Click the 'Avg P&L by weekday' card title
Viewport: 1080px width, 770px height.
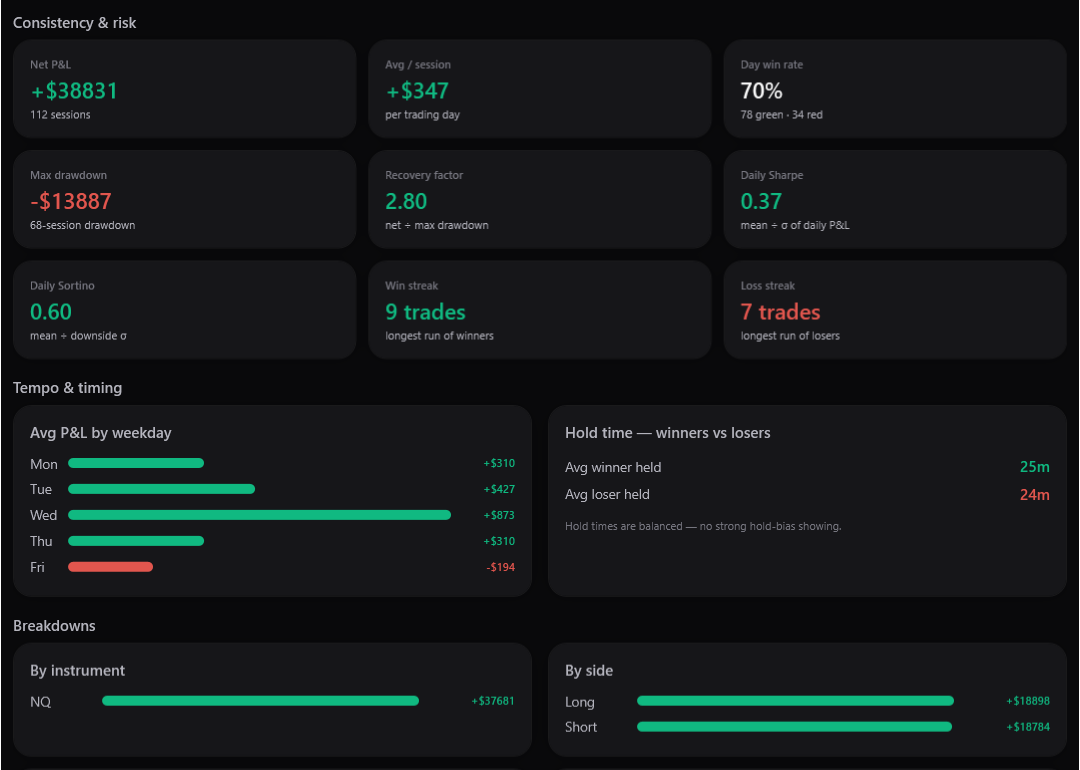tap(101, 433)
